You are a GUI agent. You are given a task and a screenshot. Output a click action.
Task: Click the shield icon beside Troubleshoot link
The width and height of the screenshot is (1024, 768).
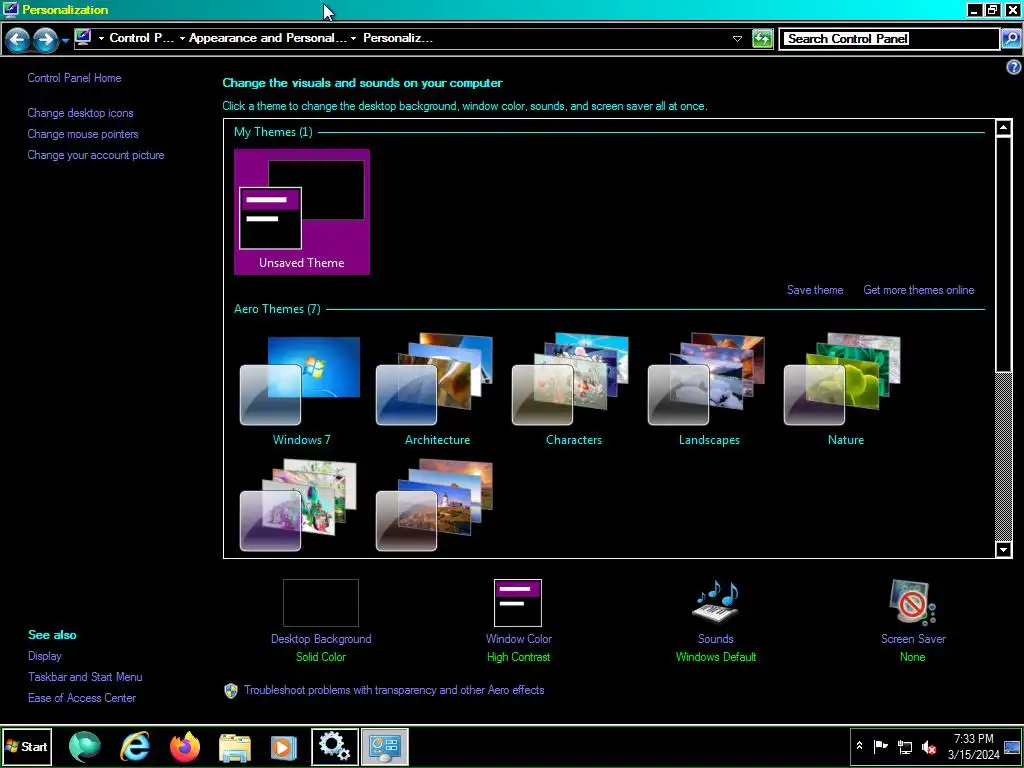231,691
